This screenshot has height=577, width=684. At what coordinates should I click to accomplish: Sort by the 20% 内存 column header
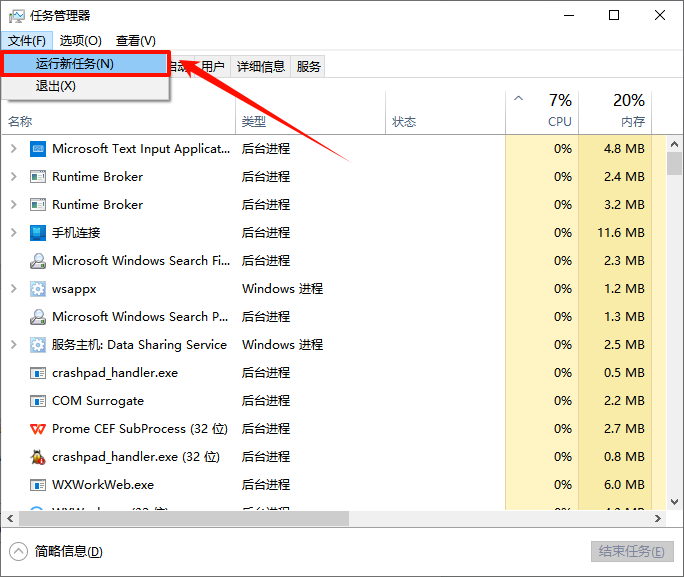tap(615, 112)
